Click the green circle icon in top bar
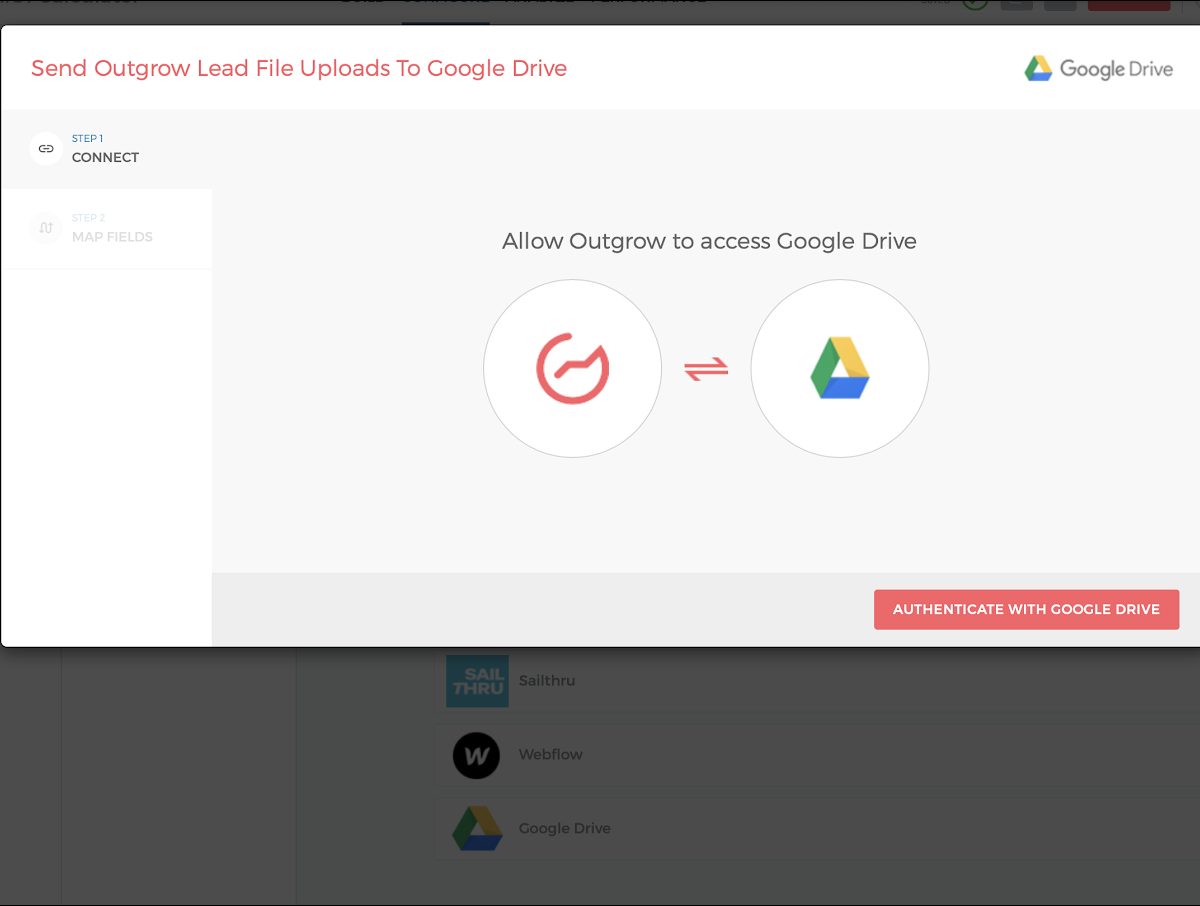This screenshot has width=1200, height=906. 975,3
